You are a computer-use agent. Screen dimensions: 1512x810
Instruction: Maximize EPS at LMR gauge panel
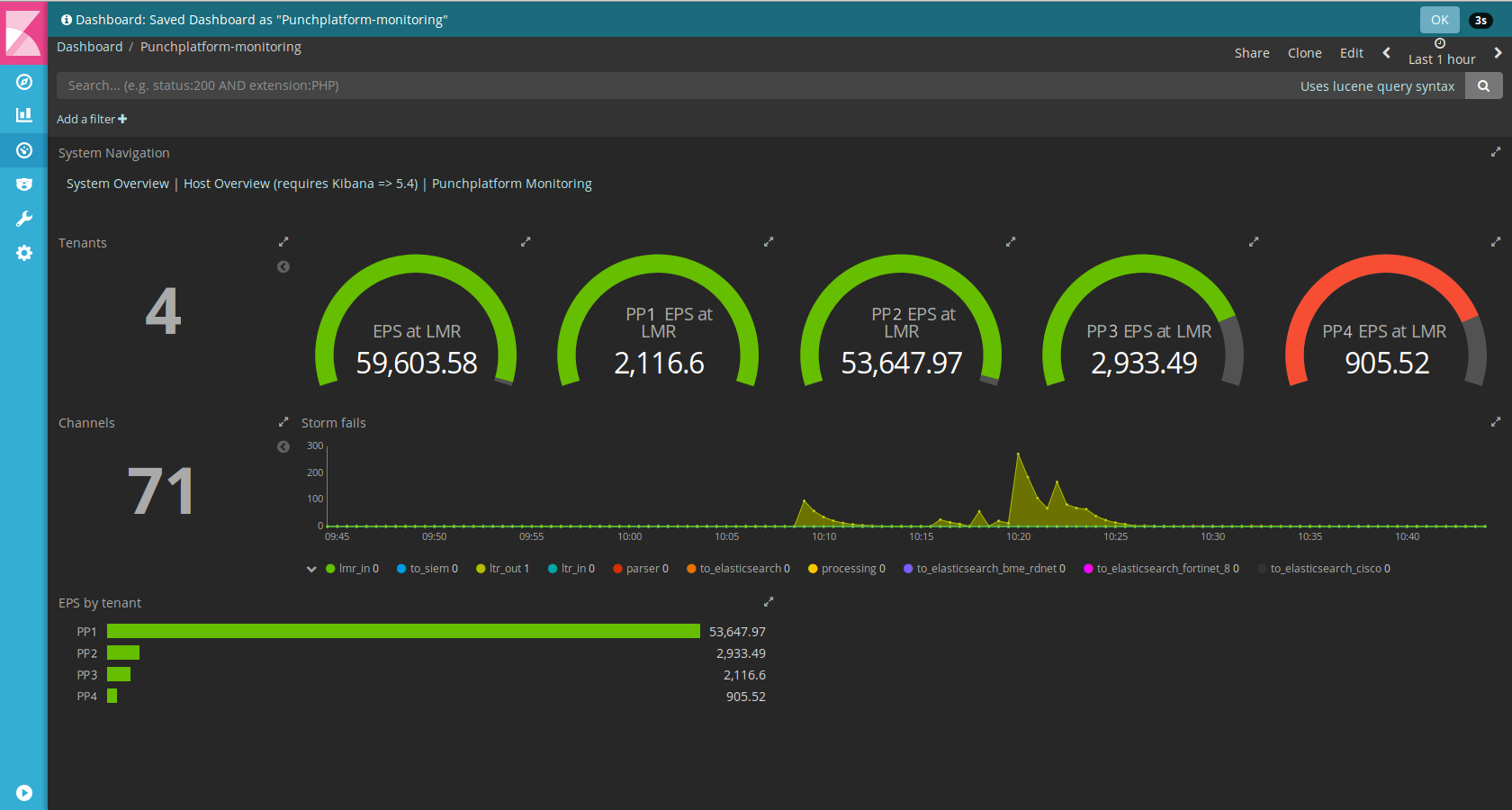click(526, 242)
